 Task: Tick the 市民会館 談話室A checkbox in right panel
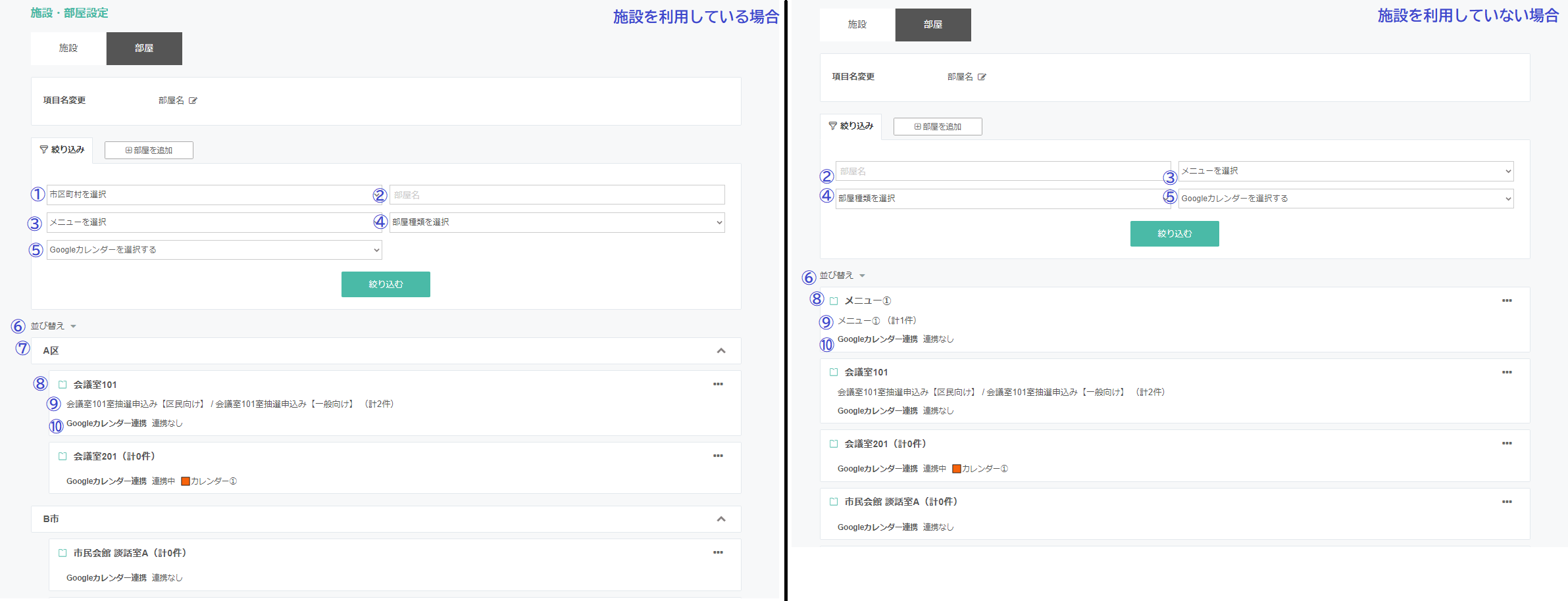[834, 502]
